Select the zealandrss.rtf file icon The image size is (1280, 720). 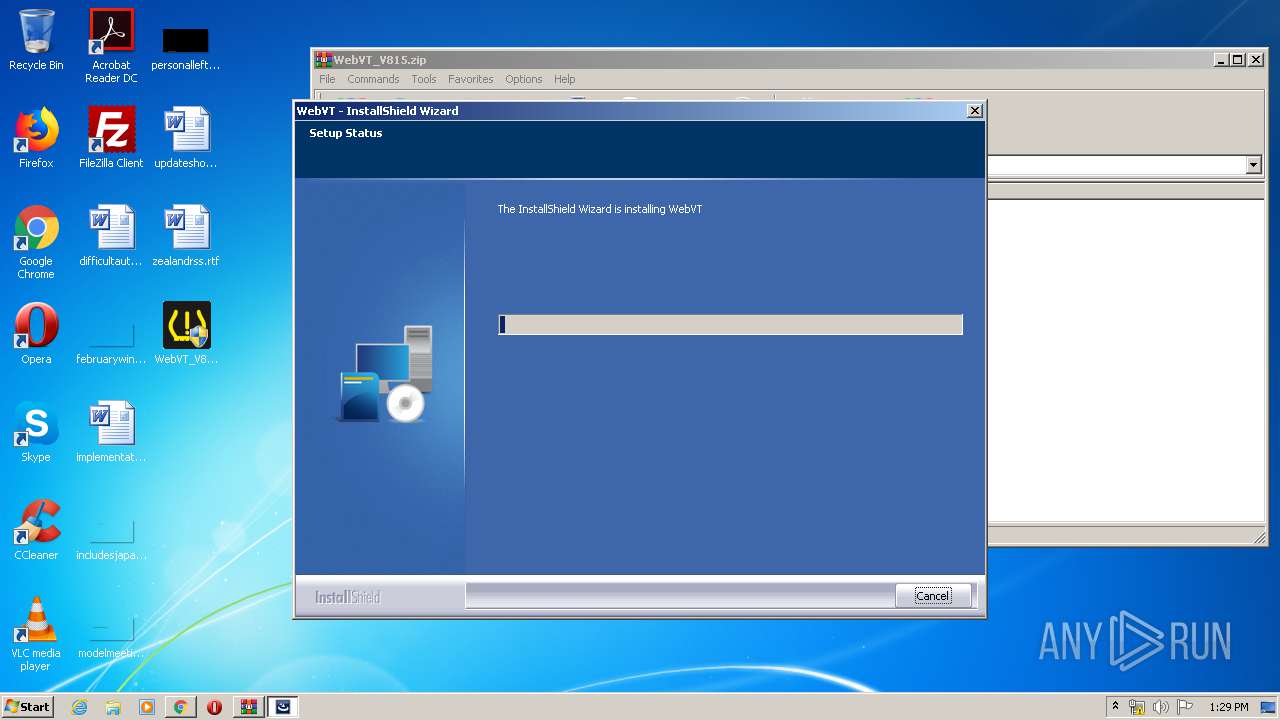coord(185,236)
